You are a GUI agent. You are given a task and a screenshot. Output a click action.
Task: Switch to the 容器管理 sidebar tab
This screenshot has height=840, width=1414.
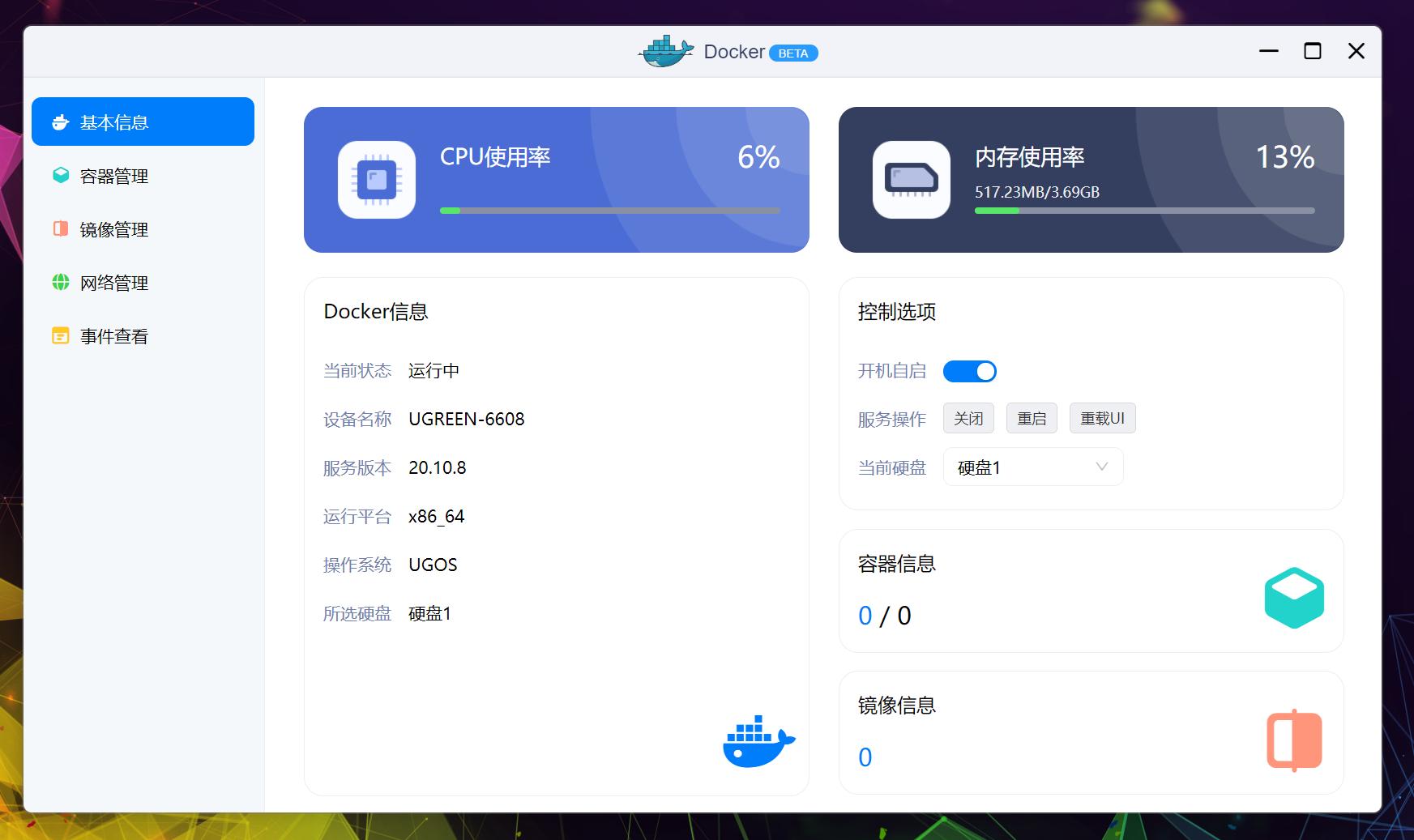[113, 175]
